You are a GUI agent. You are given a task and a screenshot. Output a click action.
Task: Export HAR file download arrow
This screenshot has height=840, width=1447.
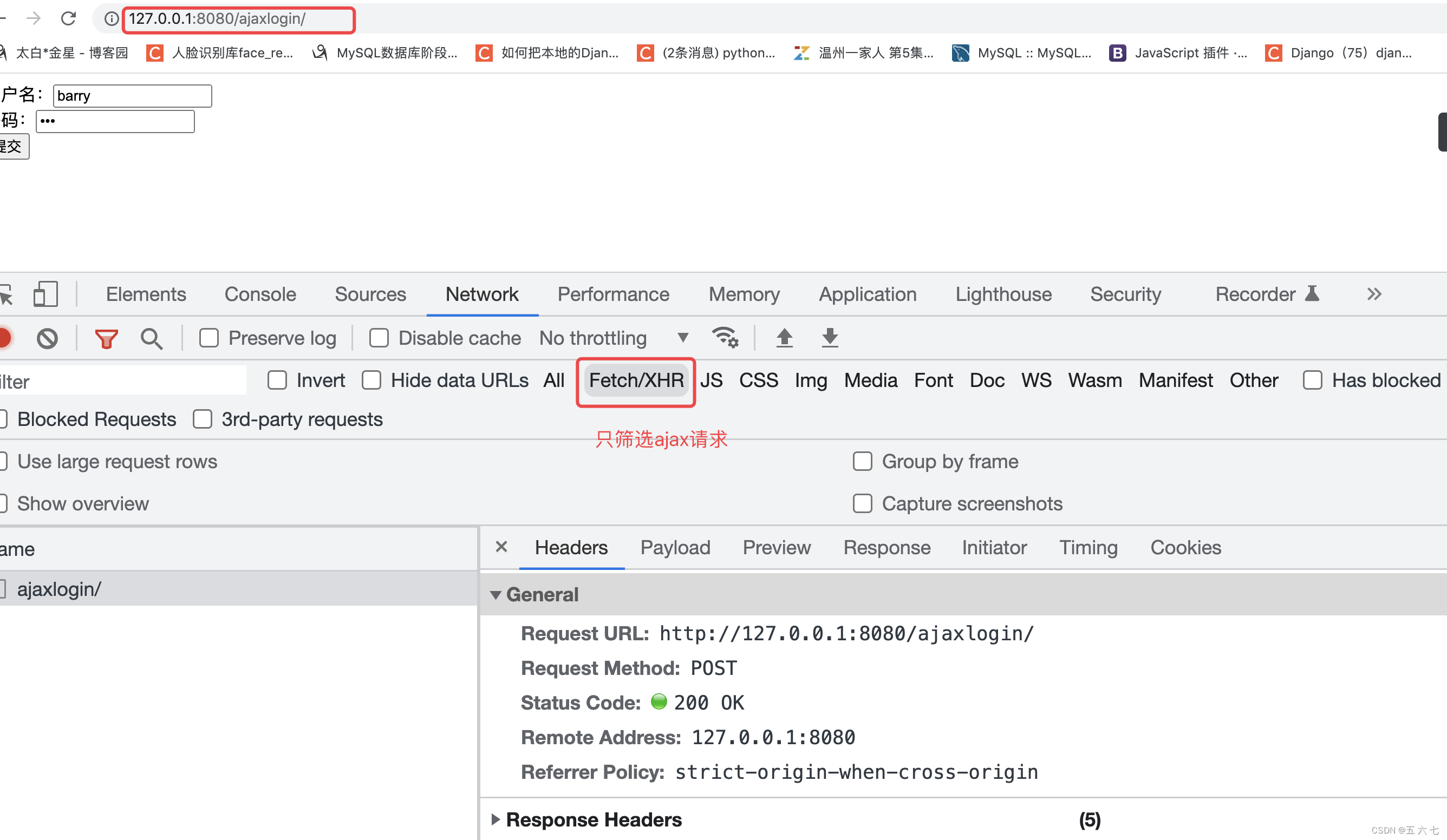[830, 337]
